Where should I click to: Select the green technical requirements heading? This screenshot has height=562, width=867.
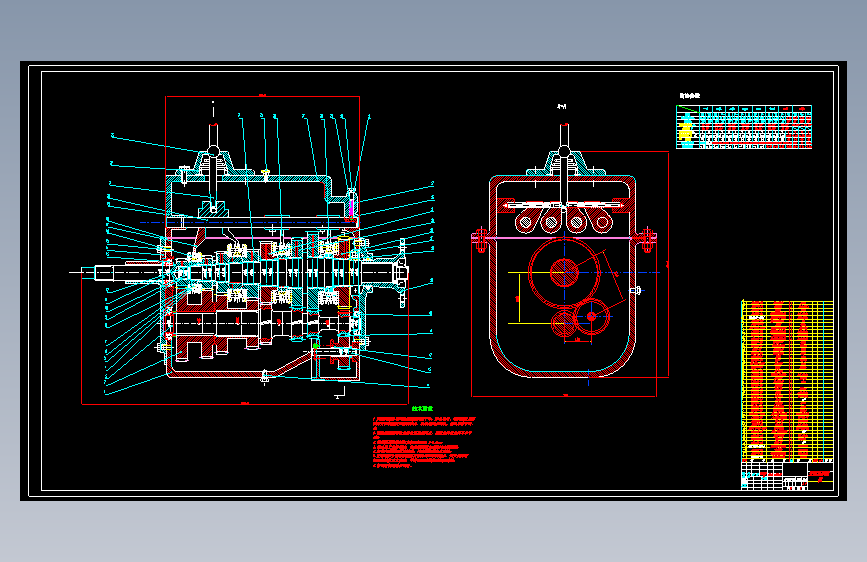tap(422, 409)
